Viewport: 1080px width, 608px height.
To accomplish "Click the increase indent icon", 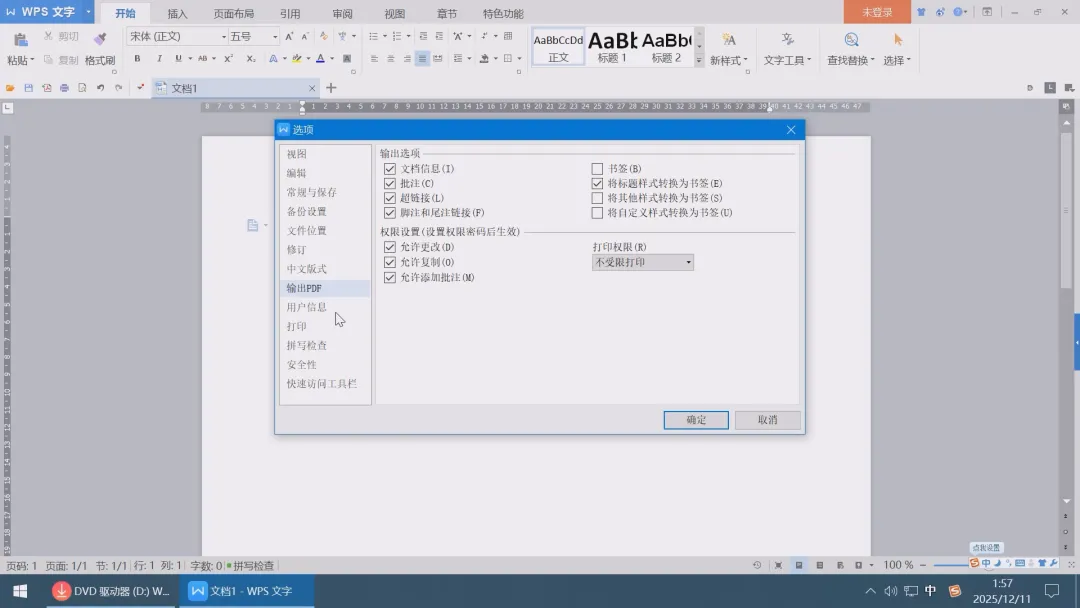I will click(439, 36).
